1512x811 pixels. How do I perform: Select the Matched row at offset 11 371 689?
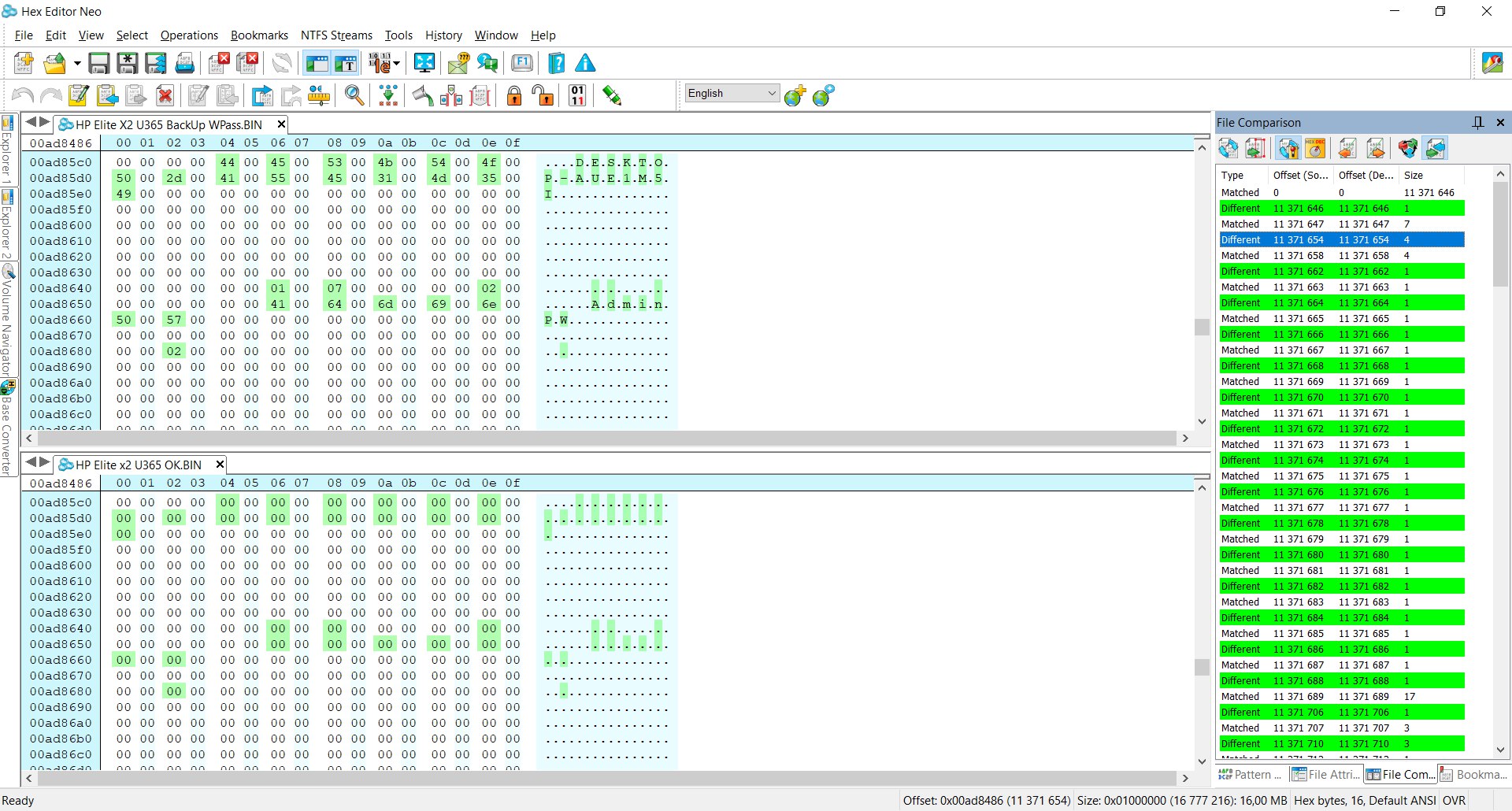1340,696
